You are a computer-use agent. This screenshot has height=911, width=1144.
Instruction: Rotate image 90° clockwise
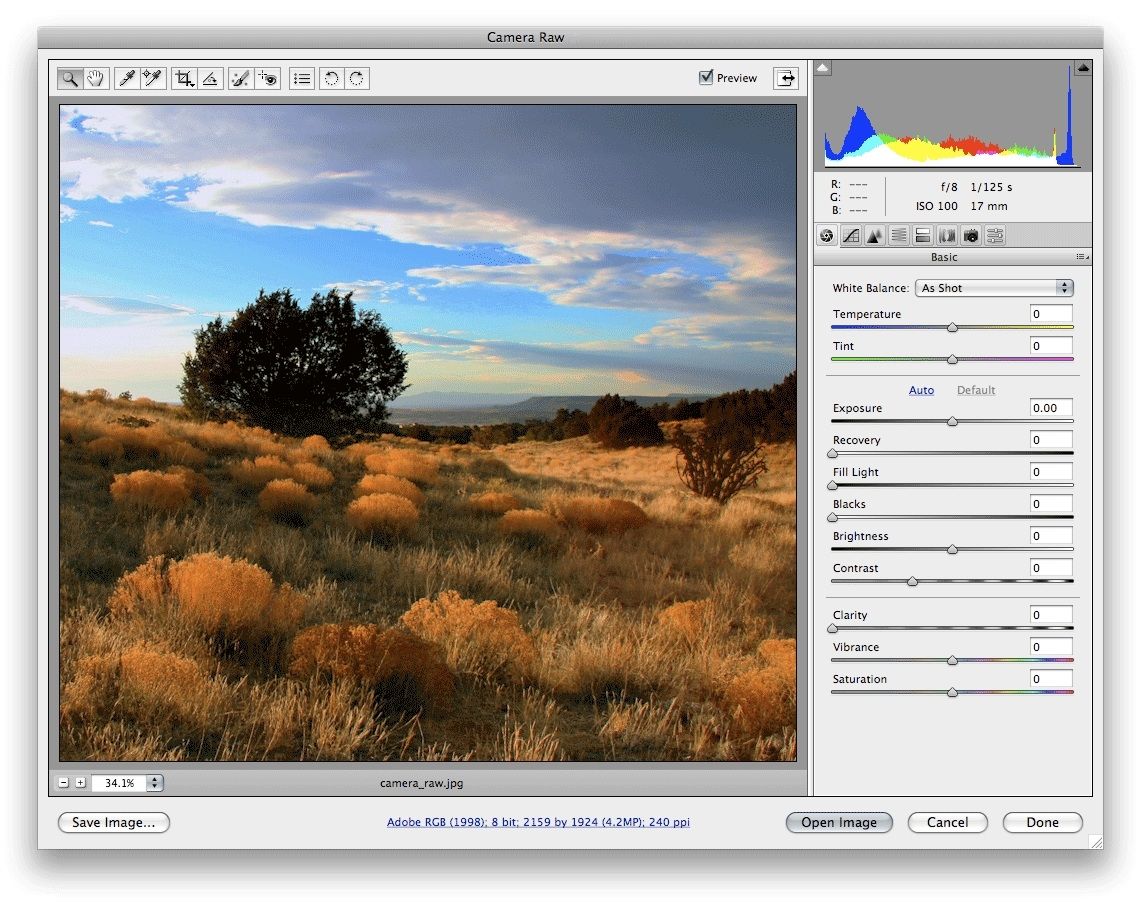[357, 78]
